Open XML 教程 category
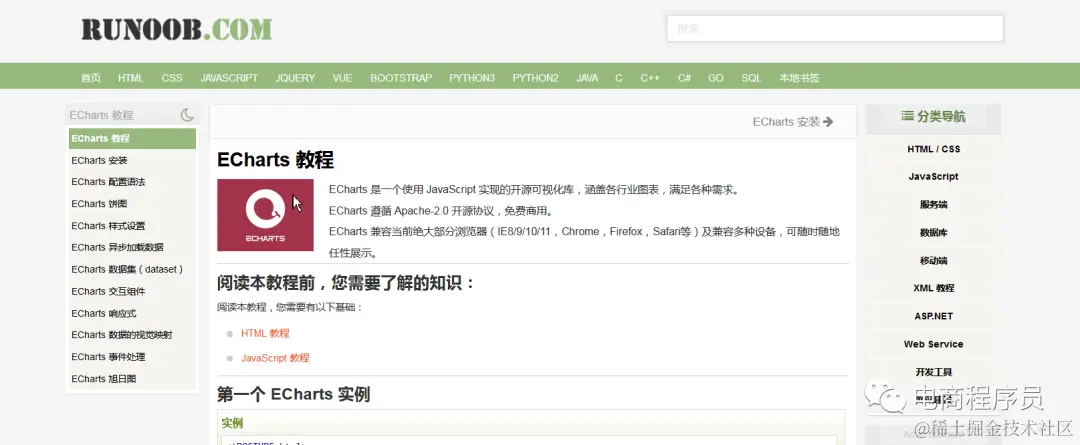 point(933,288)
